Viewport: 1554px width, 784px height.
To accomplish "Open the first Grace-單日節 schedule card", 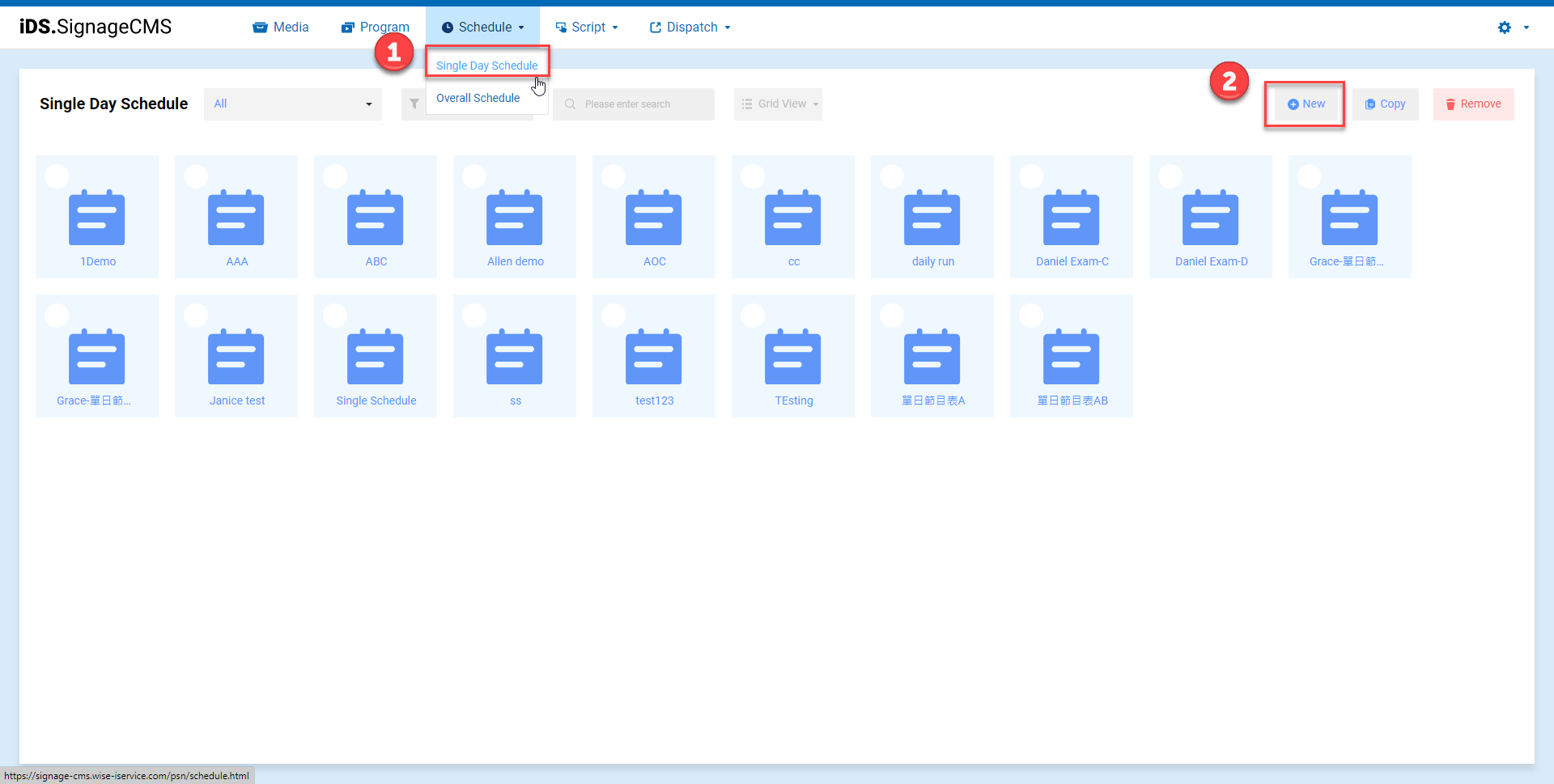I will [1350, 217].
